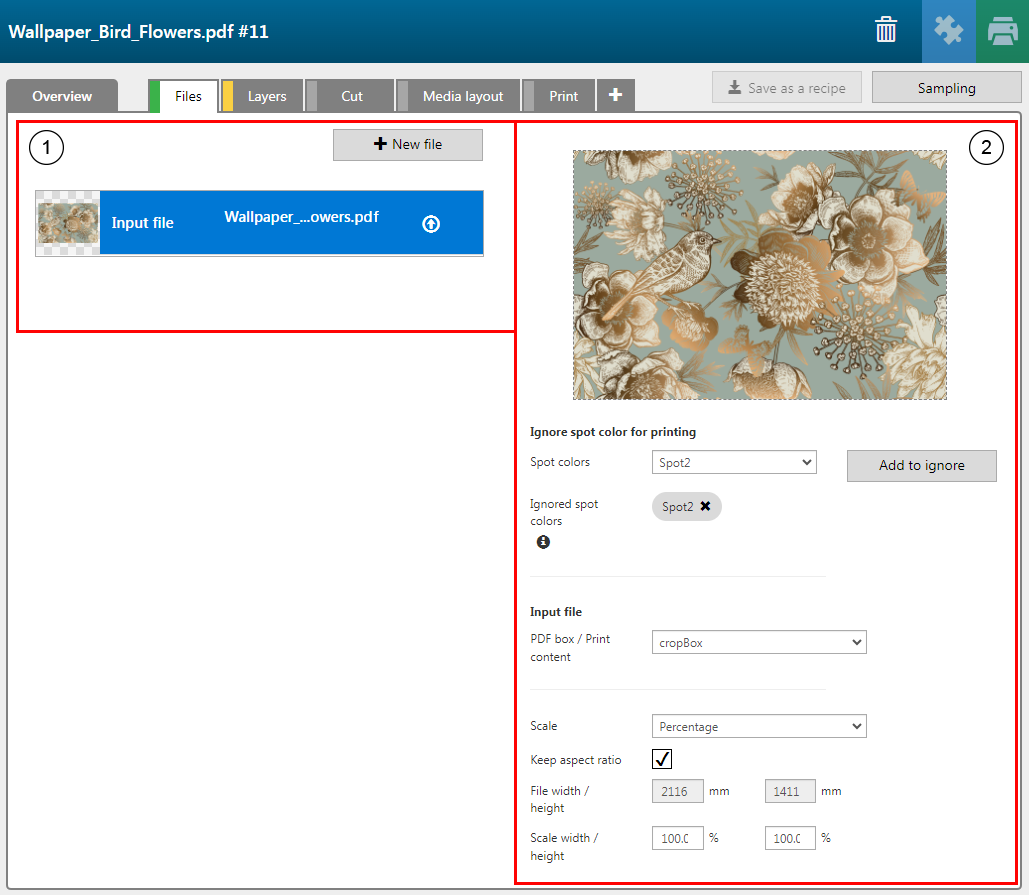Go to the Overview tab
Viewport: 1029px width, 895px height.
pos(62,96)
